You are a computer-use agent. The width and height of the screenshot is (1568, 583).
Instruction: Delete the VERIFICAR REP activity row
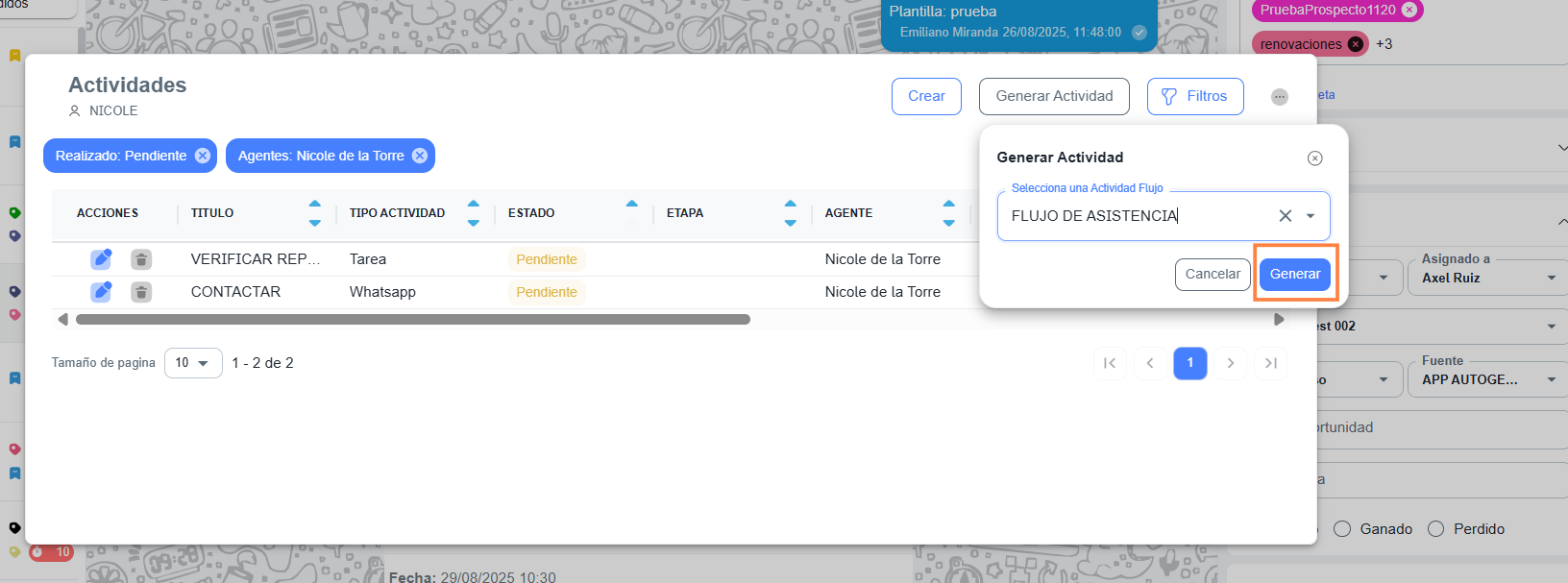[141, 259]
